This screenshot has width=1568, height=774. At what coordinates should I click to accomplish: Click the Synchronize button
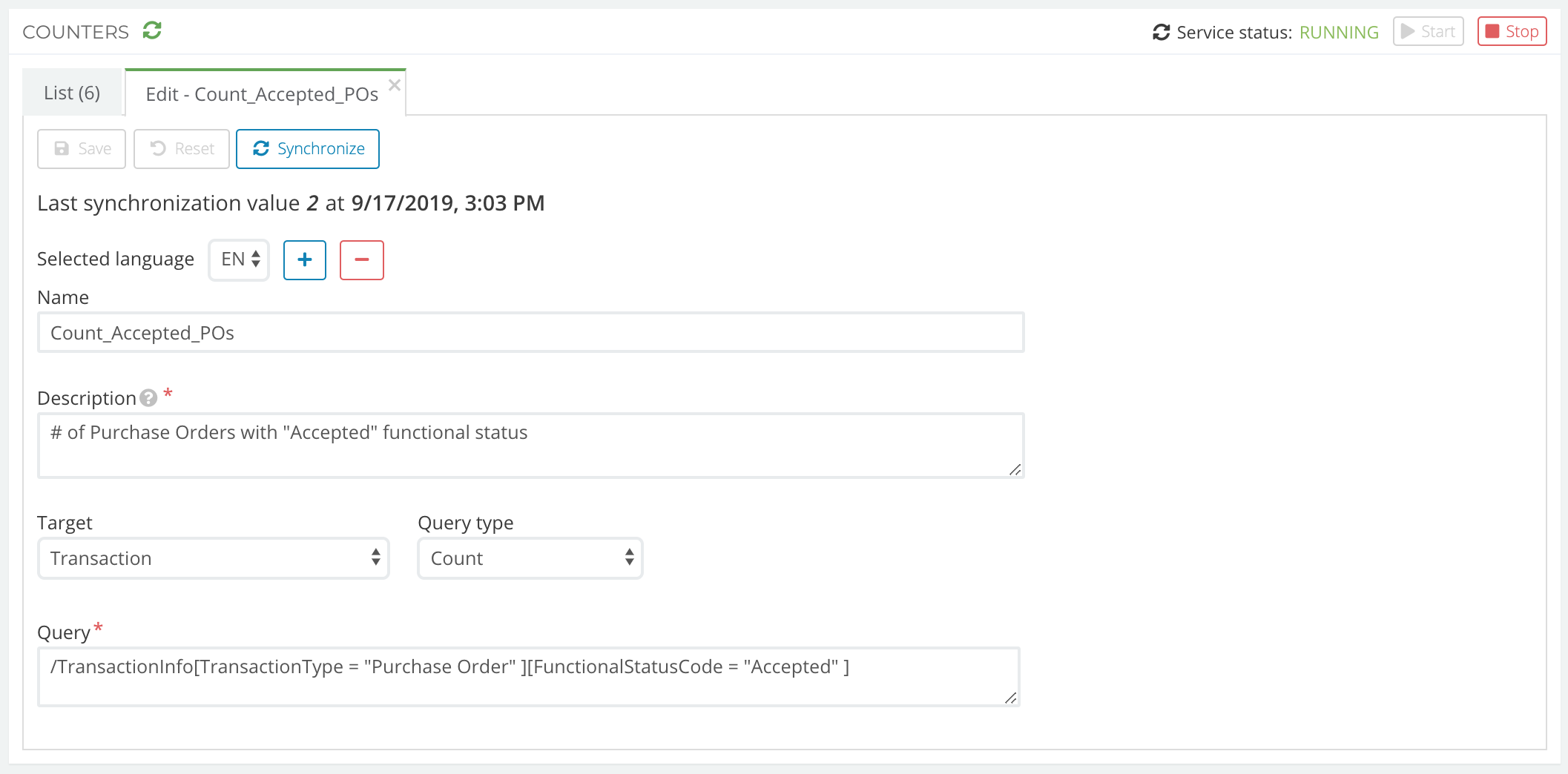point(308,149)
